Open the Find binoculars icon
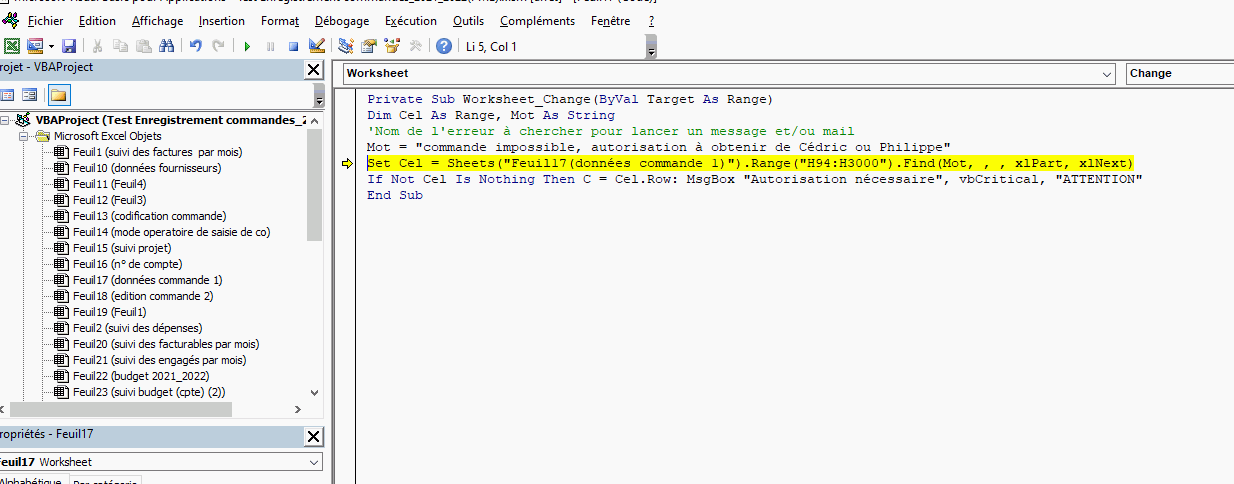Image resolution: width=1234 pixels, height=484 pixels. (x=167, y=46)
